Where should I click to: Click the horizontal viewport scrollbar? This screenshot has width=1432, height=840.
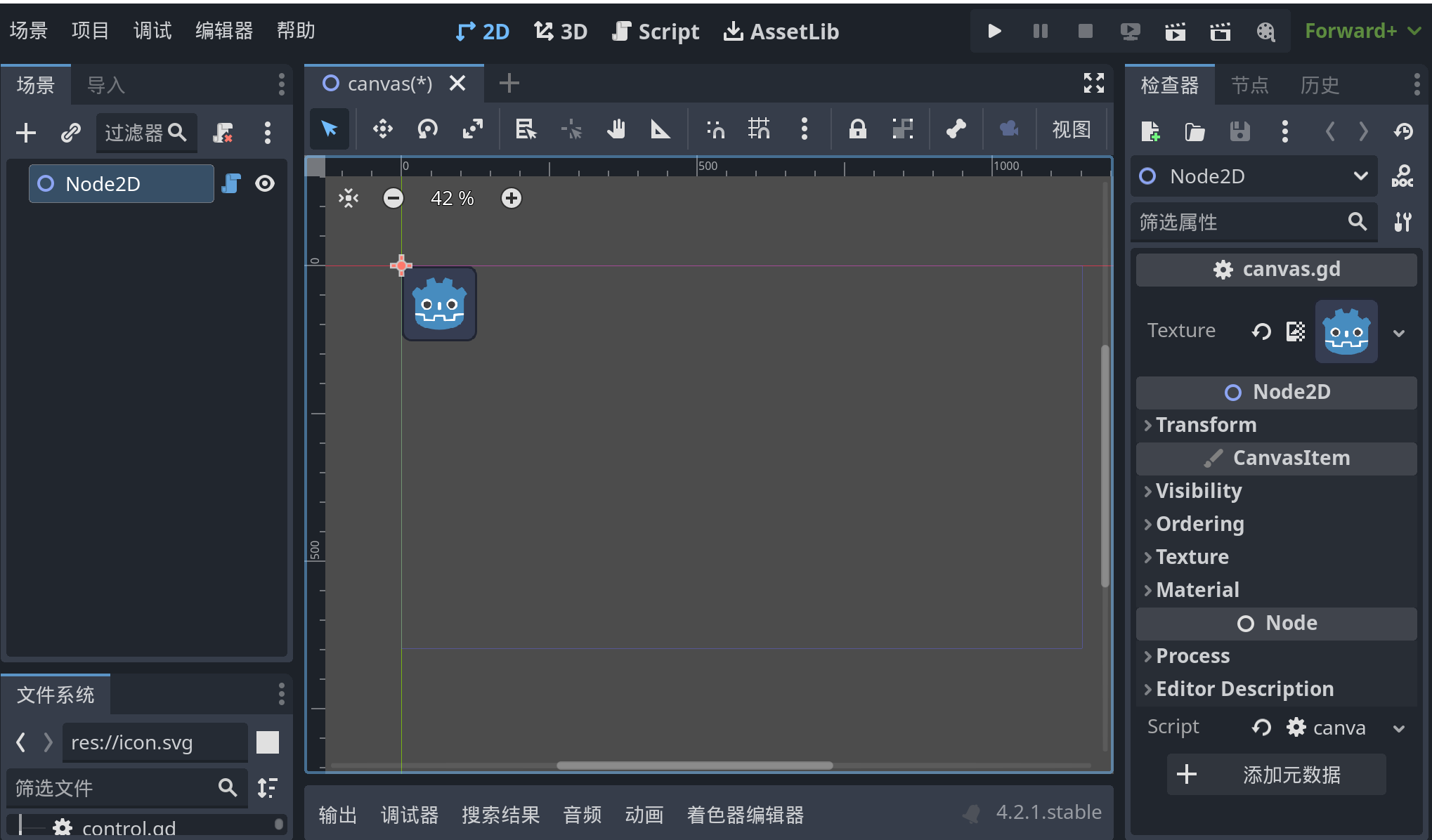tap(694, 766)
